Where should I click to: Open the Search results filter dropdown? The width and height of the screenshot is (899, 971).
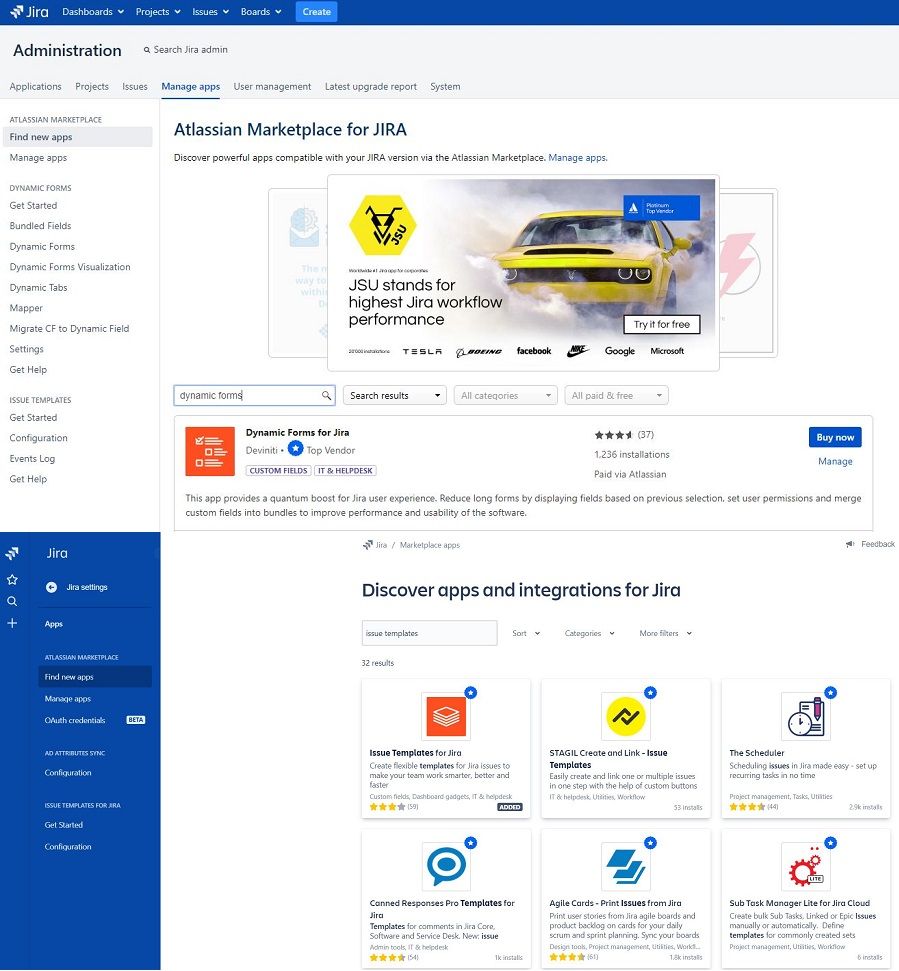click(x=395, y=396)
